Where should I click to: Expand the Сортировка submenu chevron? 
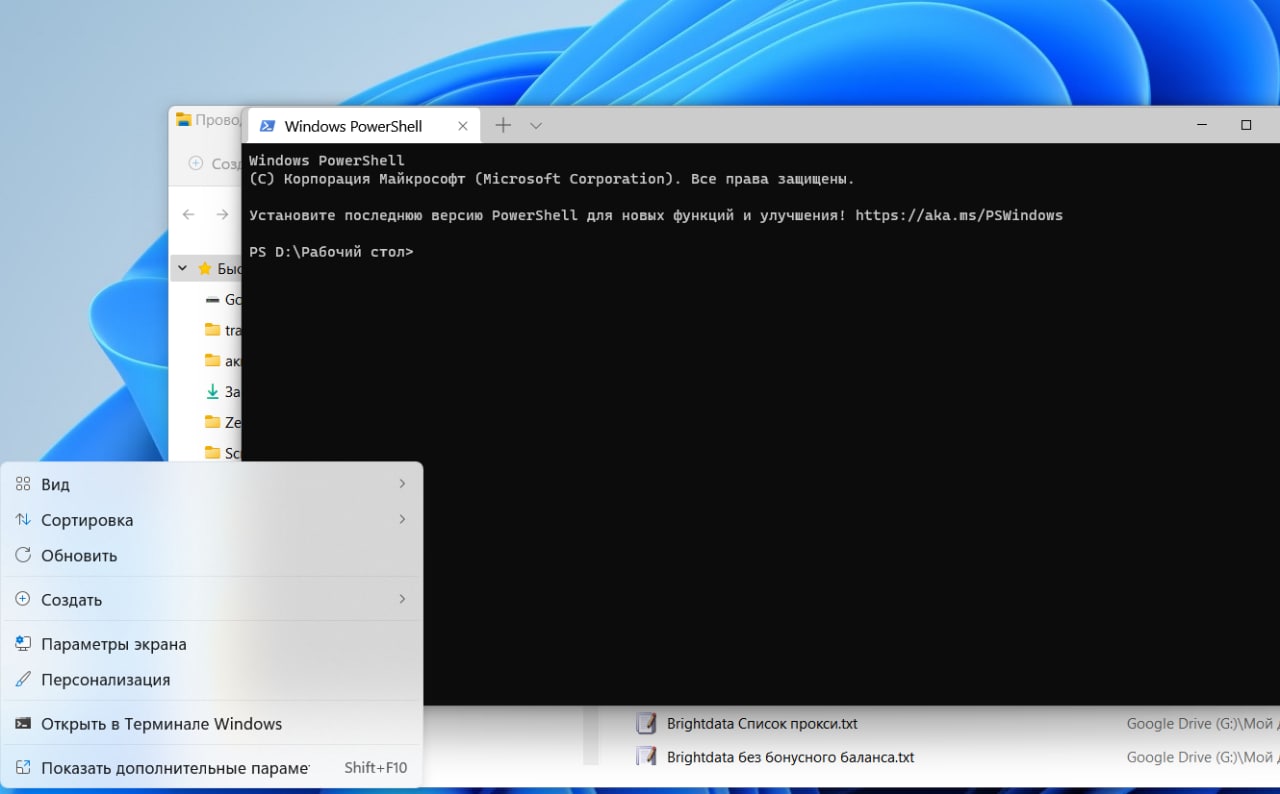402,519
